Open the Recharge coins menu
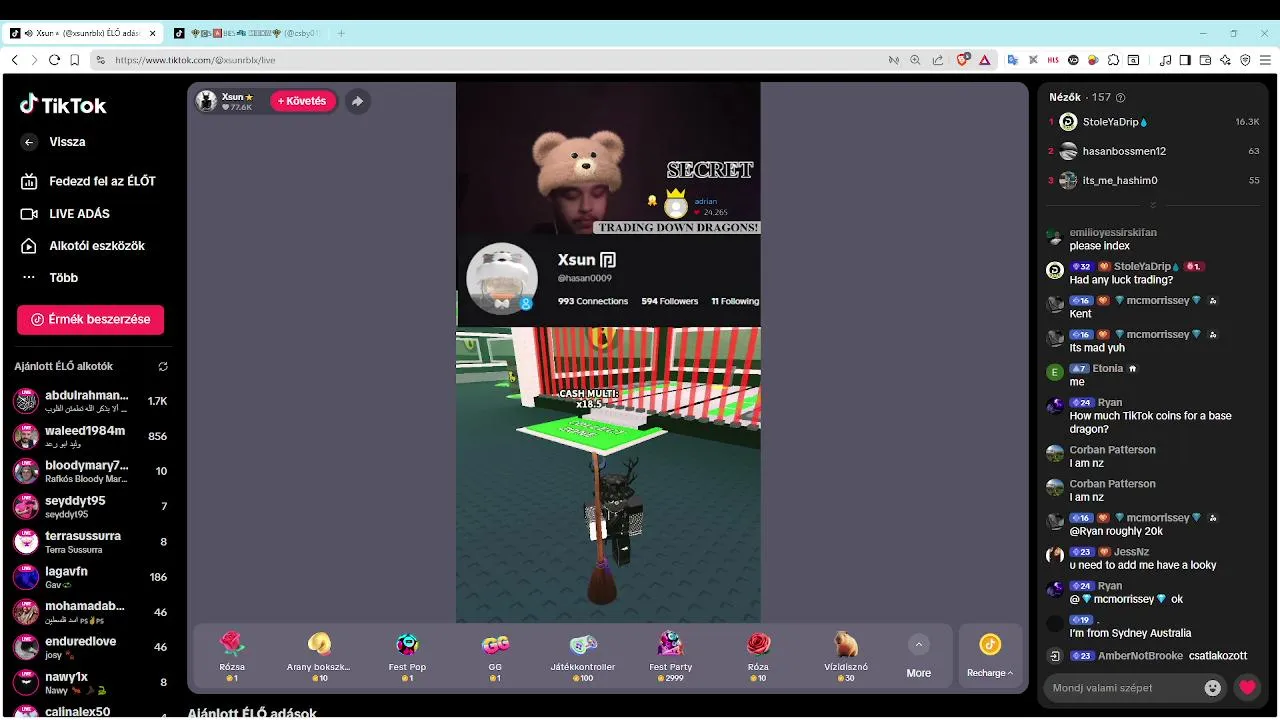 point(990,657)
